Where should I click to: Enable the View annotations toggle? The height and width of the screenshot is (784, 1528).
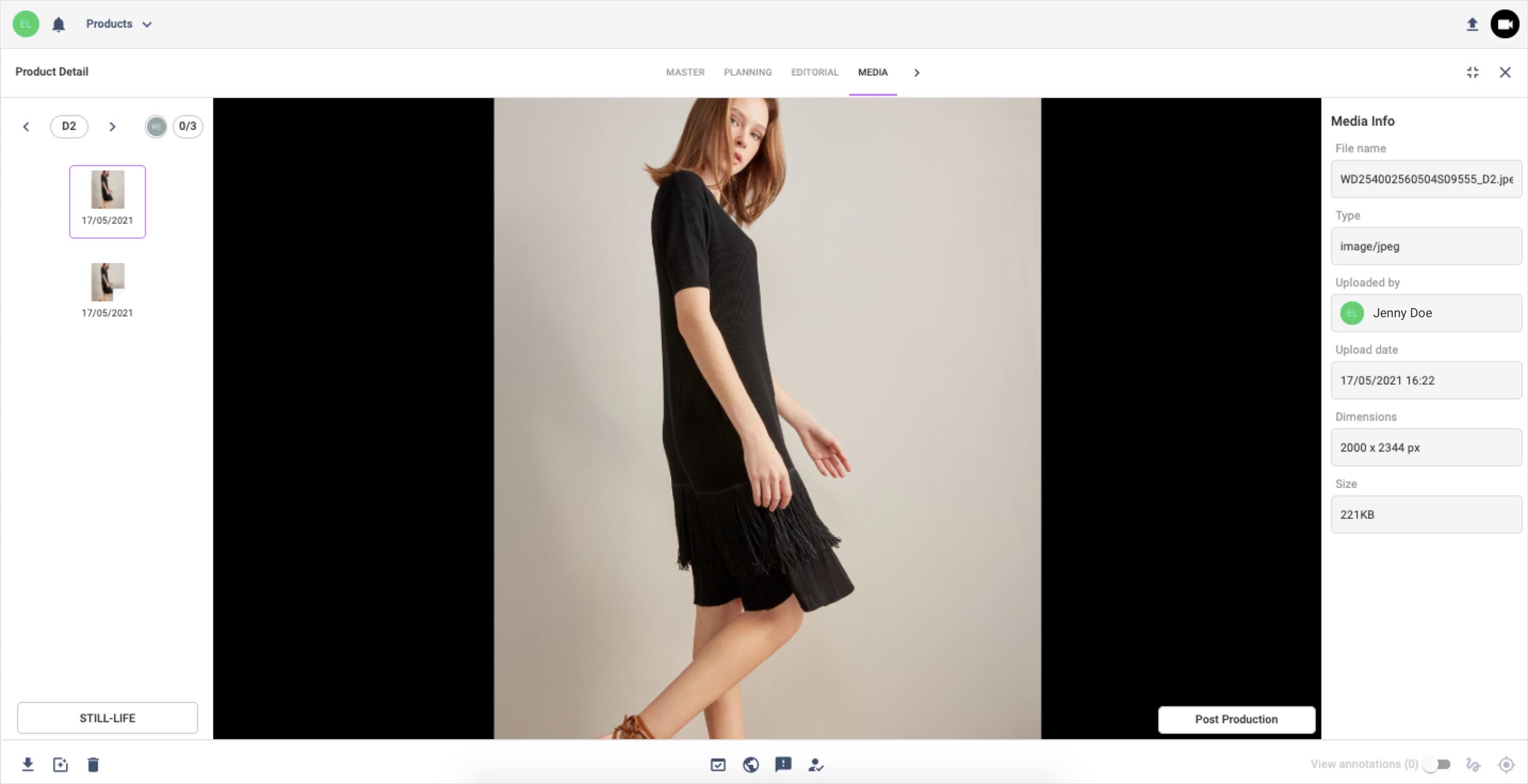[x=1437, y=765]
